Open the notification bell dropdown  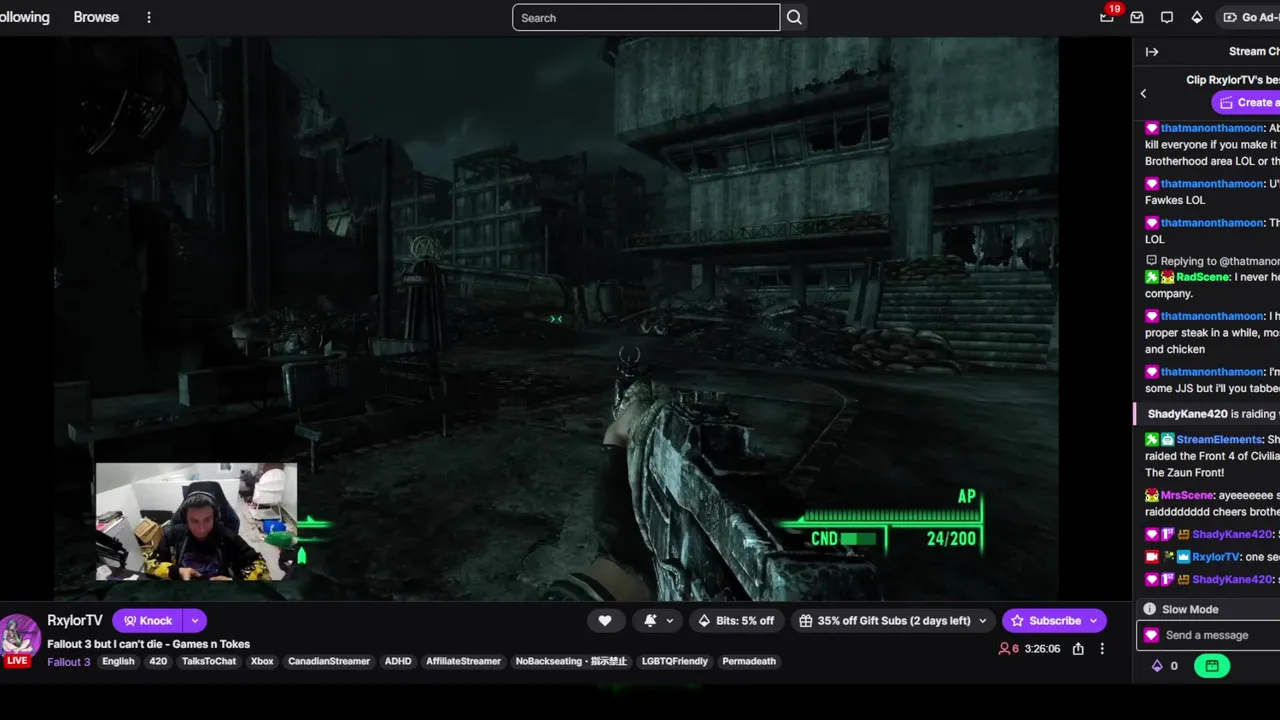coord(658,620)
